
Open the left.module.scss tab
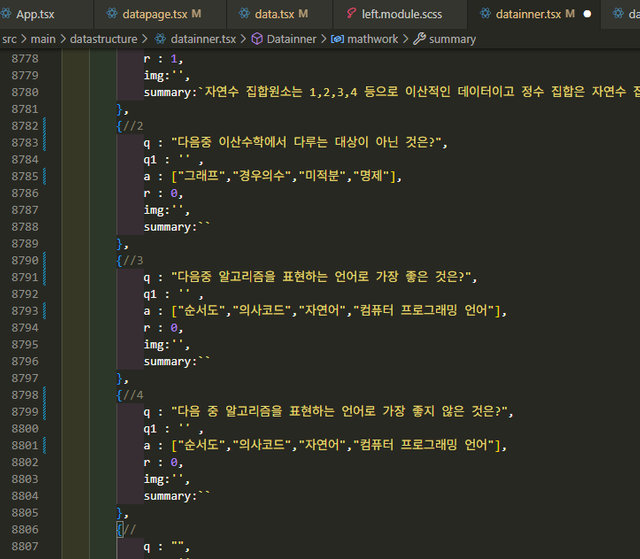400,14
